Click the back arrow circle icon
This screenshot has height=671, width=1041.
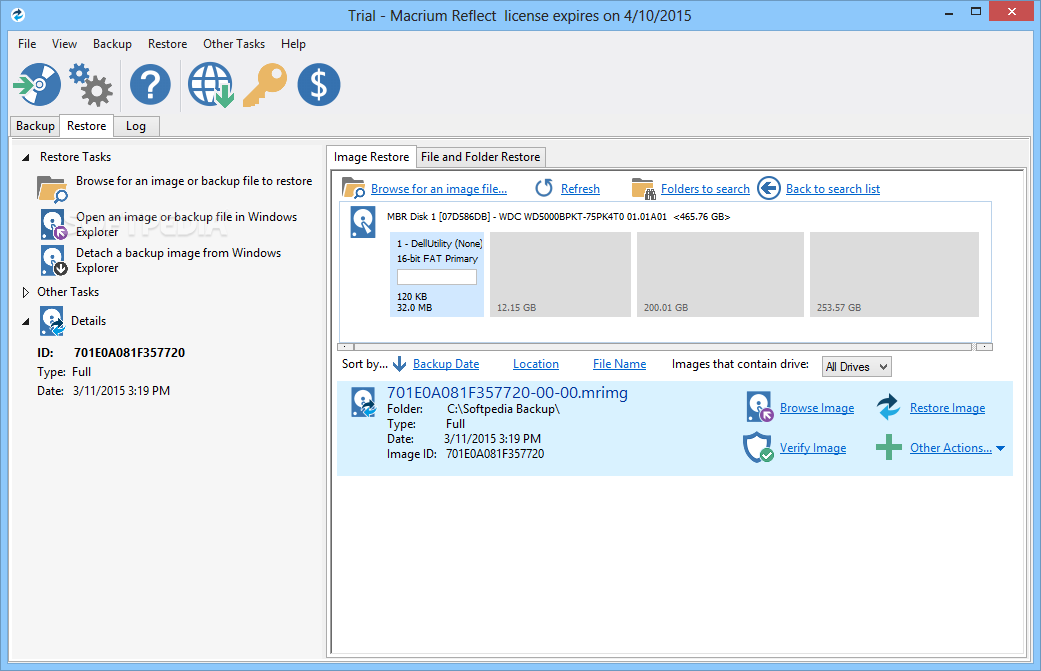pos(769,188)
